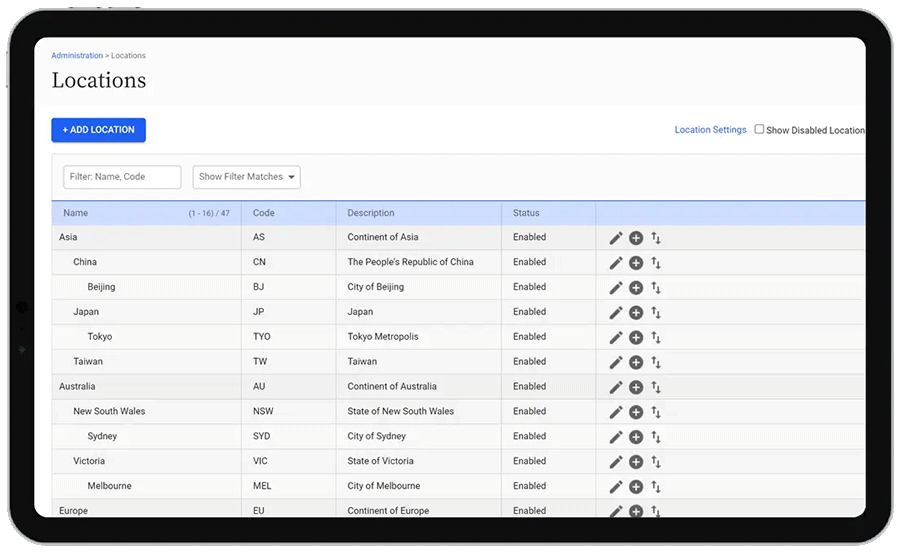900x554 pixels.
Task: Click the move arrows icon for Taiwan
Action: tap(655, 362)
